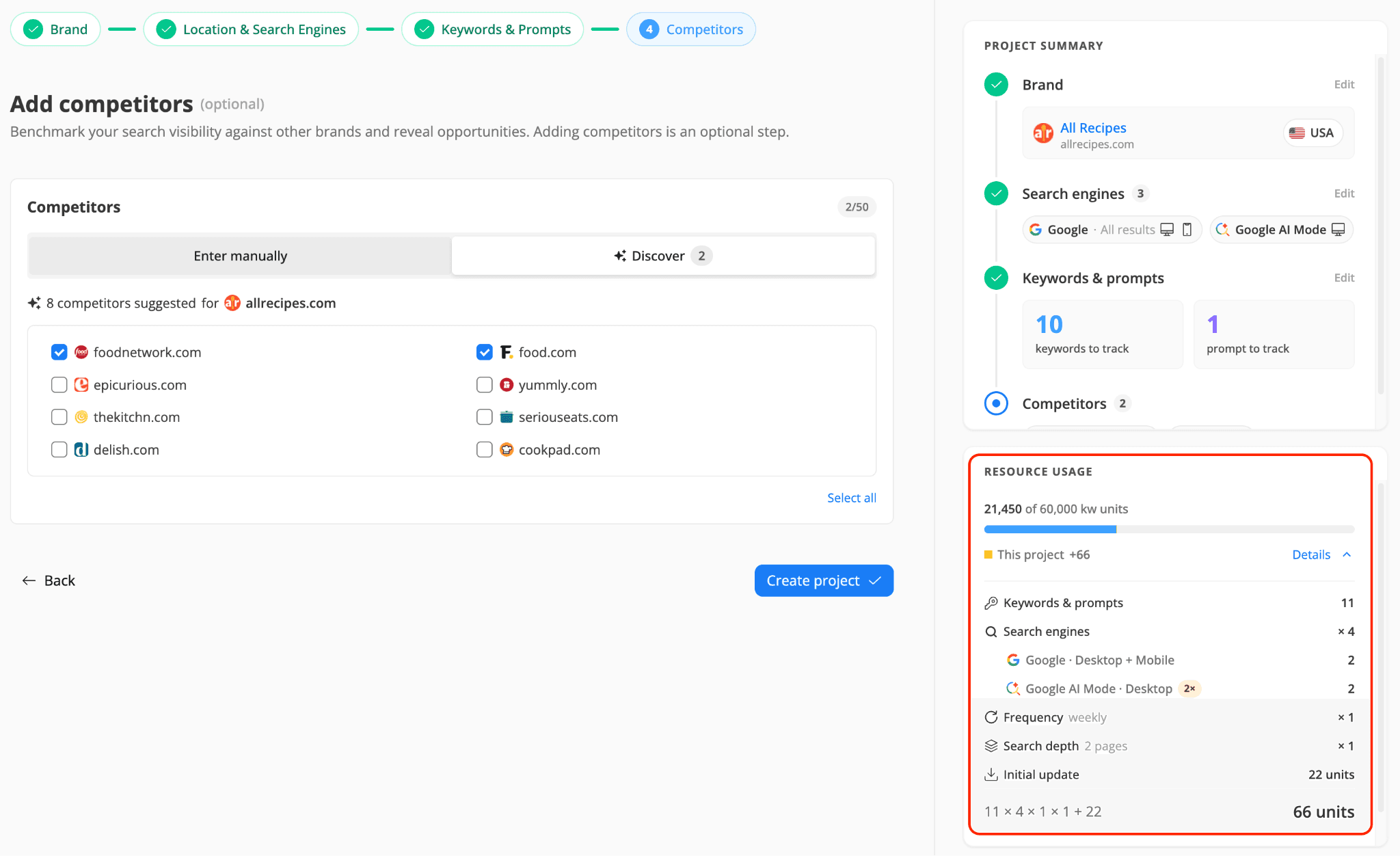Go to Location & Search Engines step
Screen dimensions: 1400x856
click(x=251, y=29)
